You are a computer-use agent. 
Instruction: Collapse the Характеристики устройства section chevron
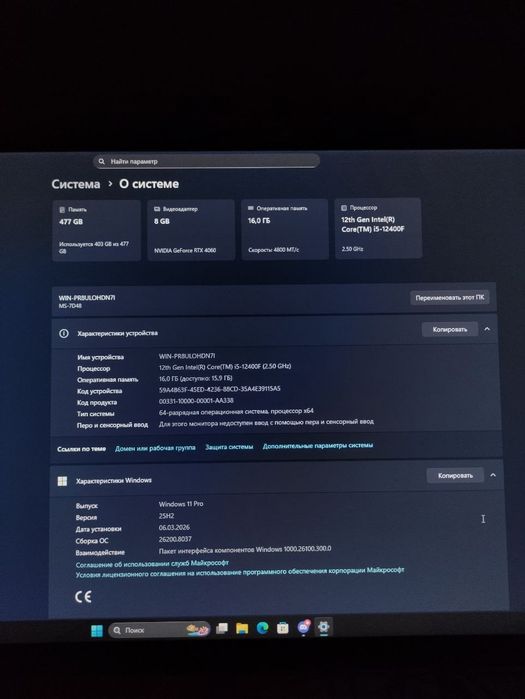point(487,329)
